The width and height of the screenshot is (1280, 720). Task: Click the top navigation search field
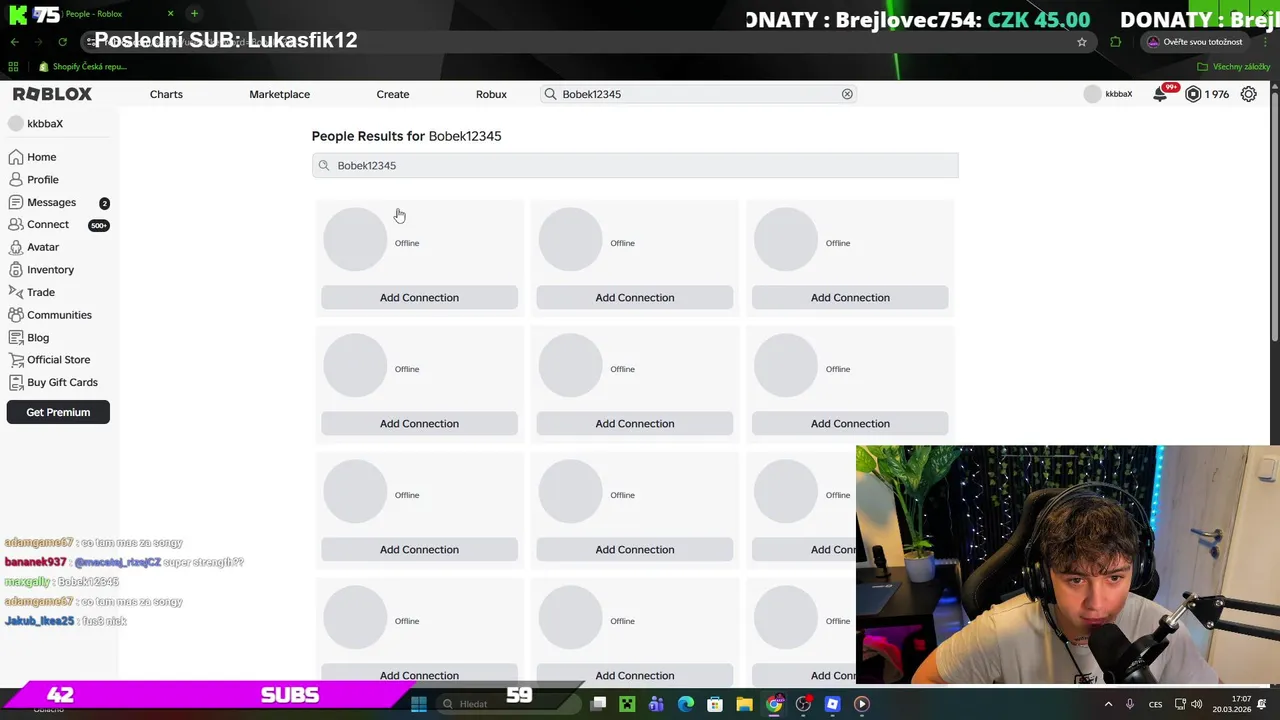[x=698, y=94]
